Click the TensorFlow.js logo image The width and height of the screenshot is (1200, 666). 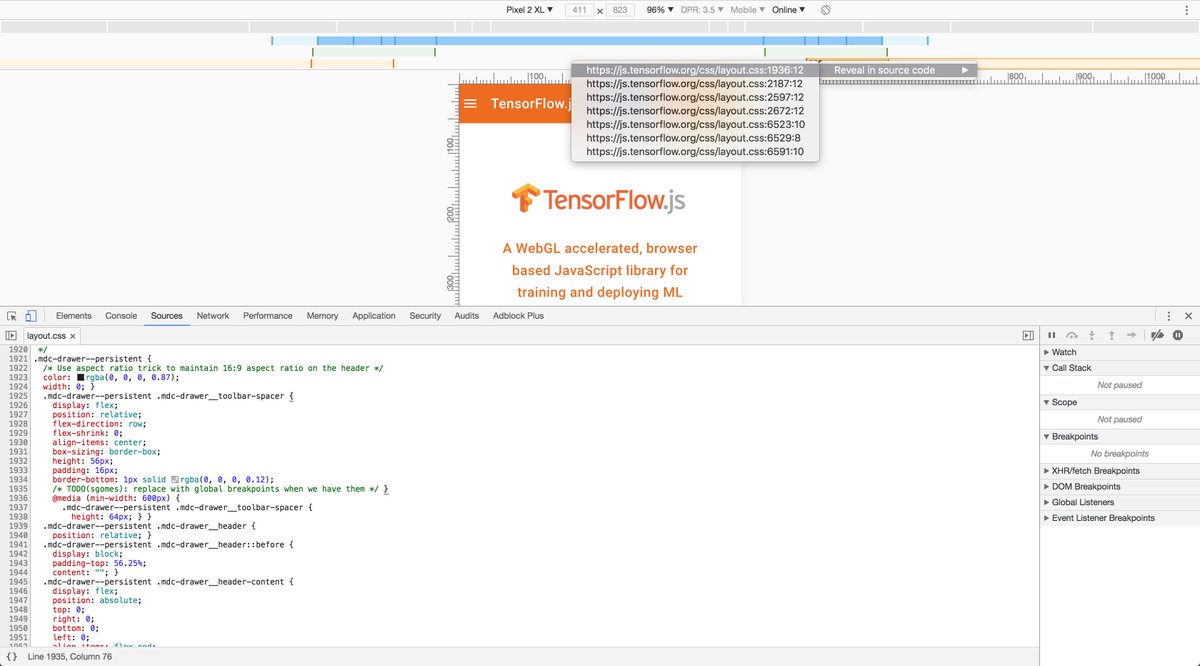[598, 199]
